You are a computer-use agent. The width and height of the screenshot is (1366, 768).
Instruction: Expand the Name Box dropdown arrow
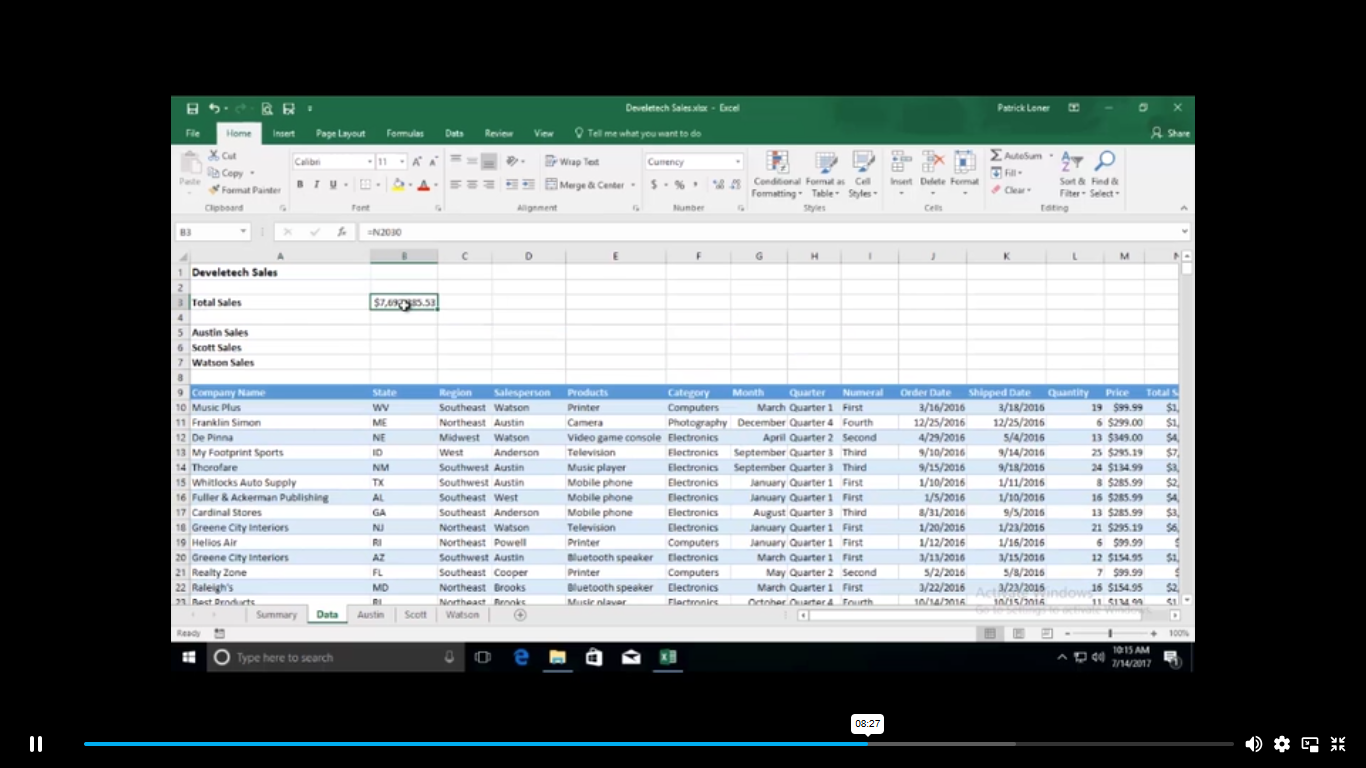243,232
